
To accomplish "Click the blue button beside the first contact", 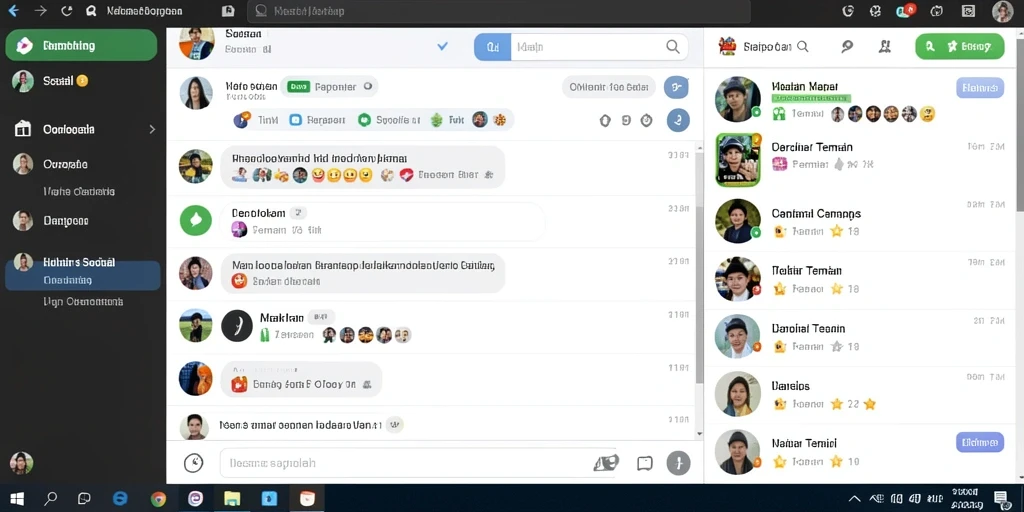I will (980, 88).
